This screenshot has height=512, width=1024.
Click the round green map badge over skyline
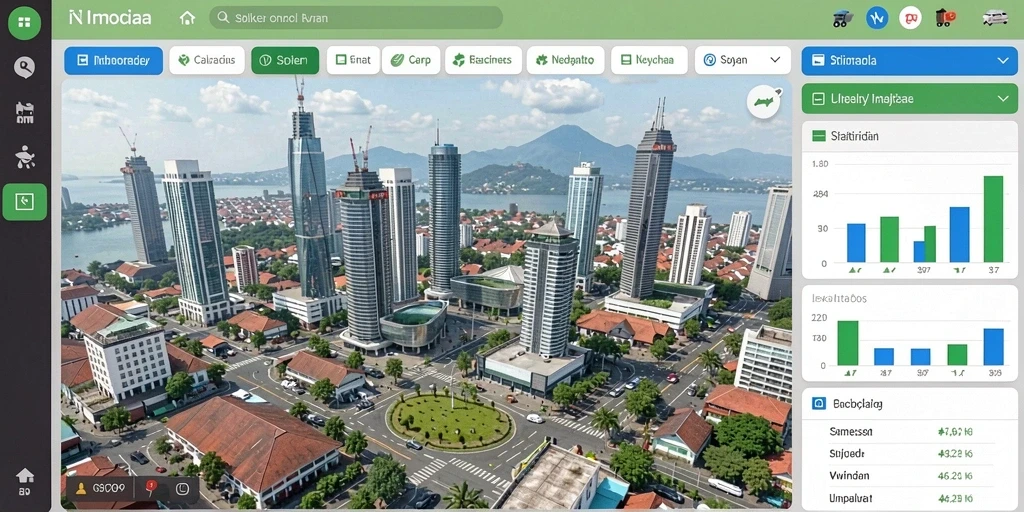(x=763, y=101)
